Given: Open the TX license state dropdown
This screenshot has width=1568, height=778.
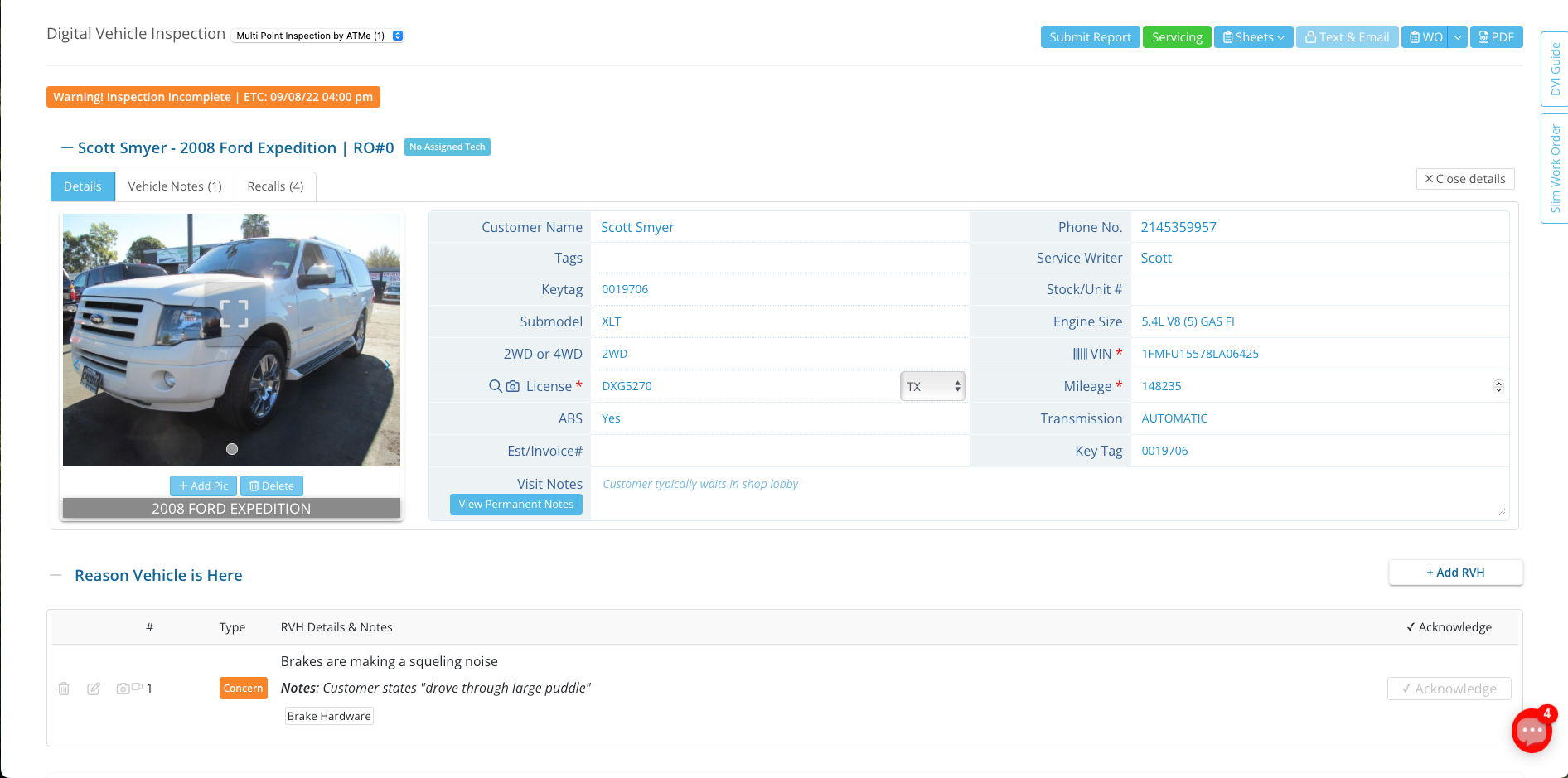Looking at the screenshot, I should click(932, 386).
